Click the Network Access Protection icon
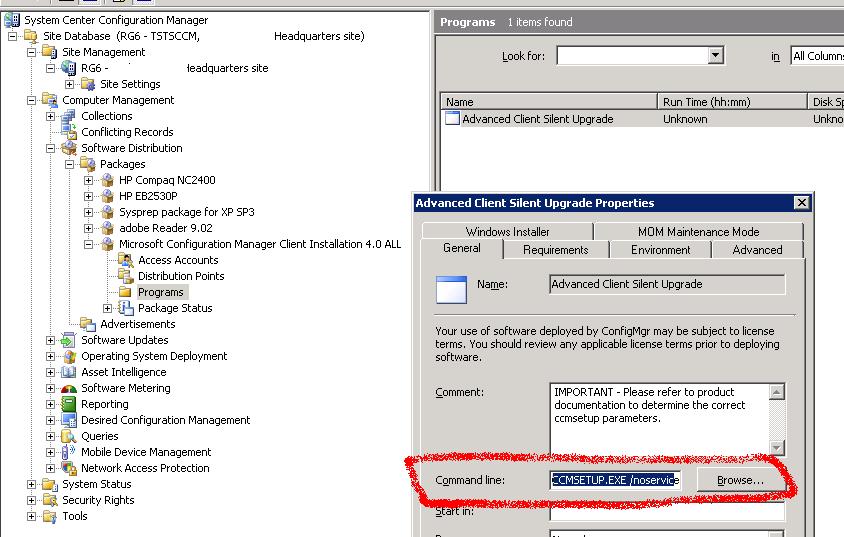844x537 pixels. (x=69, y=468)
